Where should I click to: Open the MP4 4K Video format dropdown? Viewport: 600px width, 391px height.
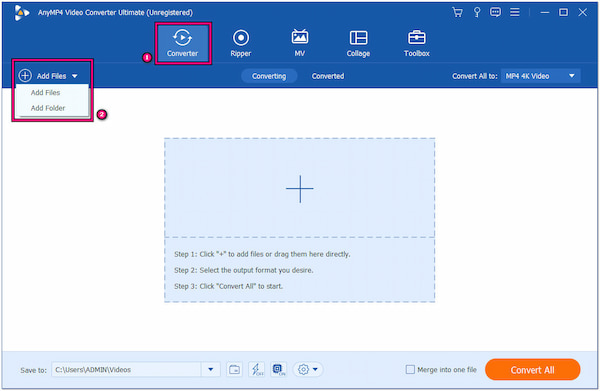541,76
